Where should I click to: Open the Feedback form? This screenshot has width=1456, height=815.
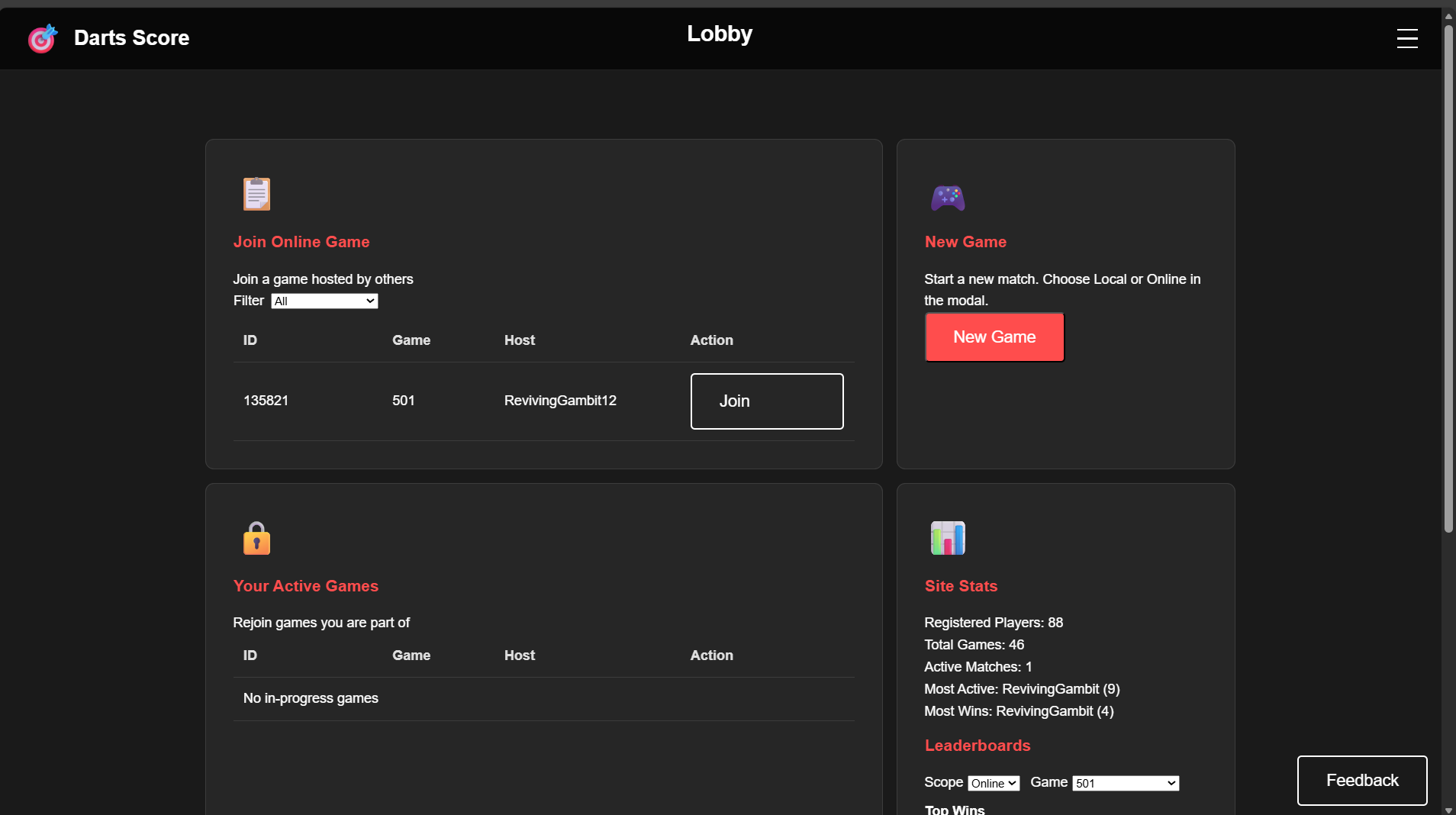[x=1361, y=780]
